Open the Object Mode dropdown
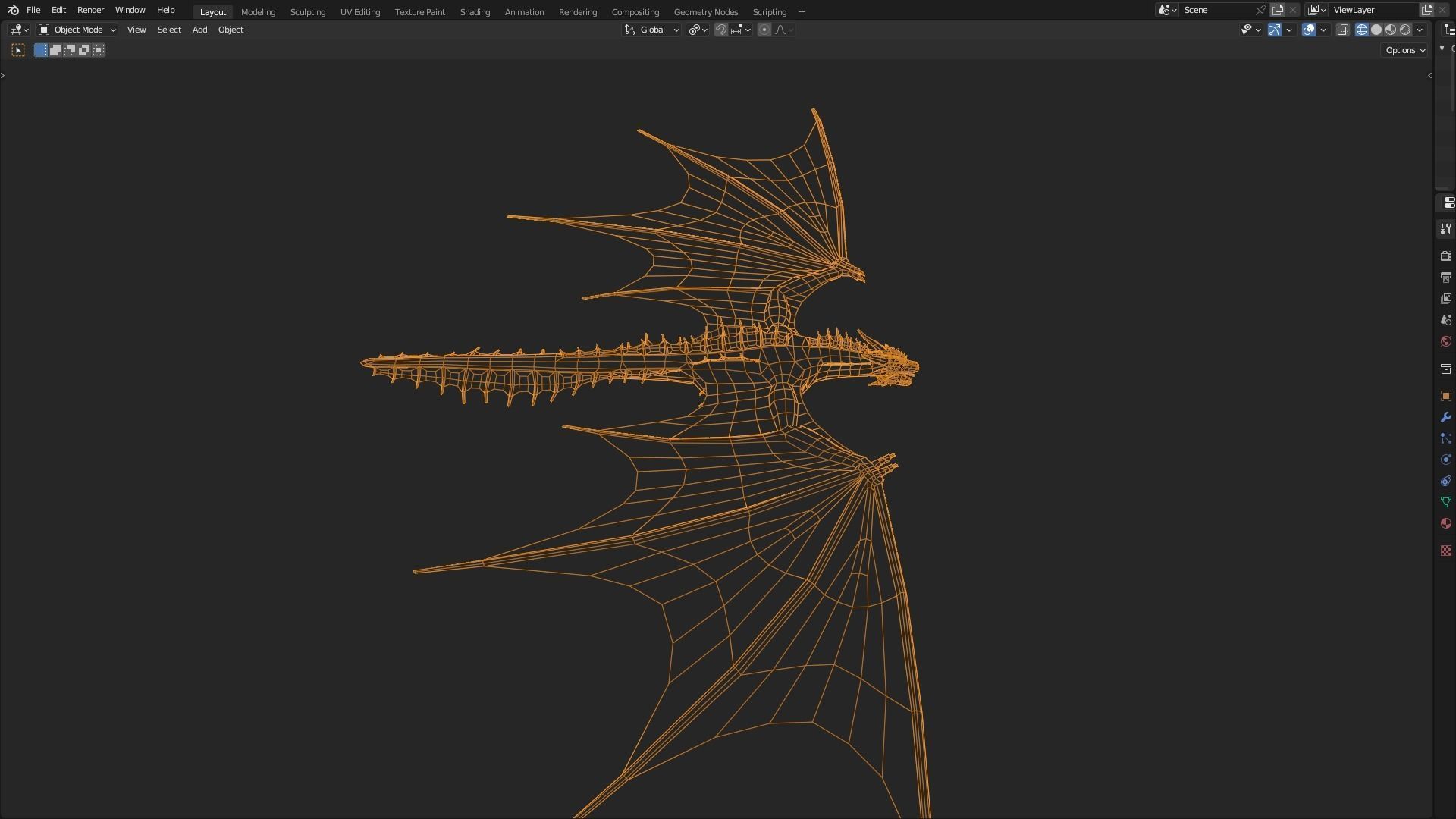Viewport: 1456px width, 819px height. point(77,30)
